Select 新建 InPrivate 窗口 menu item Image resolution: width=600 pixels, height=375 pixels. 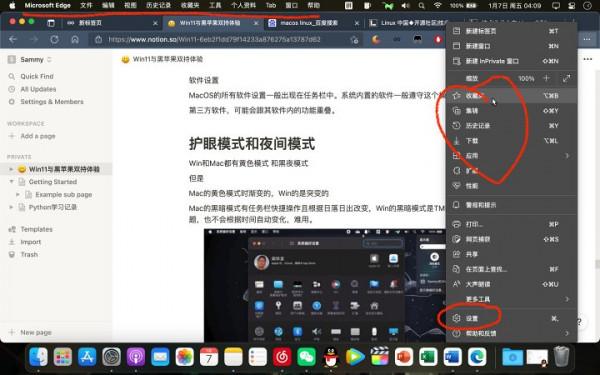[511, 61]
